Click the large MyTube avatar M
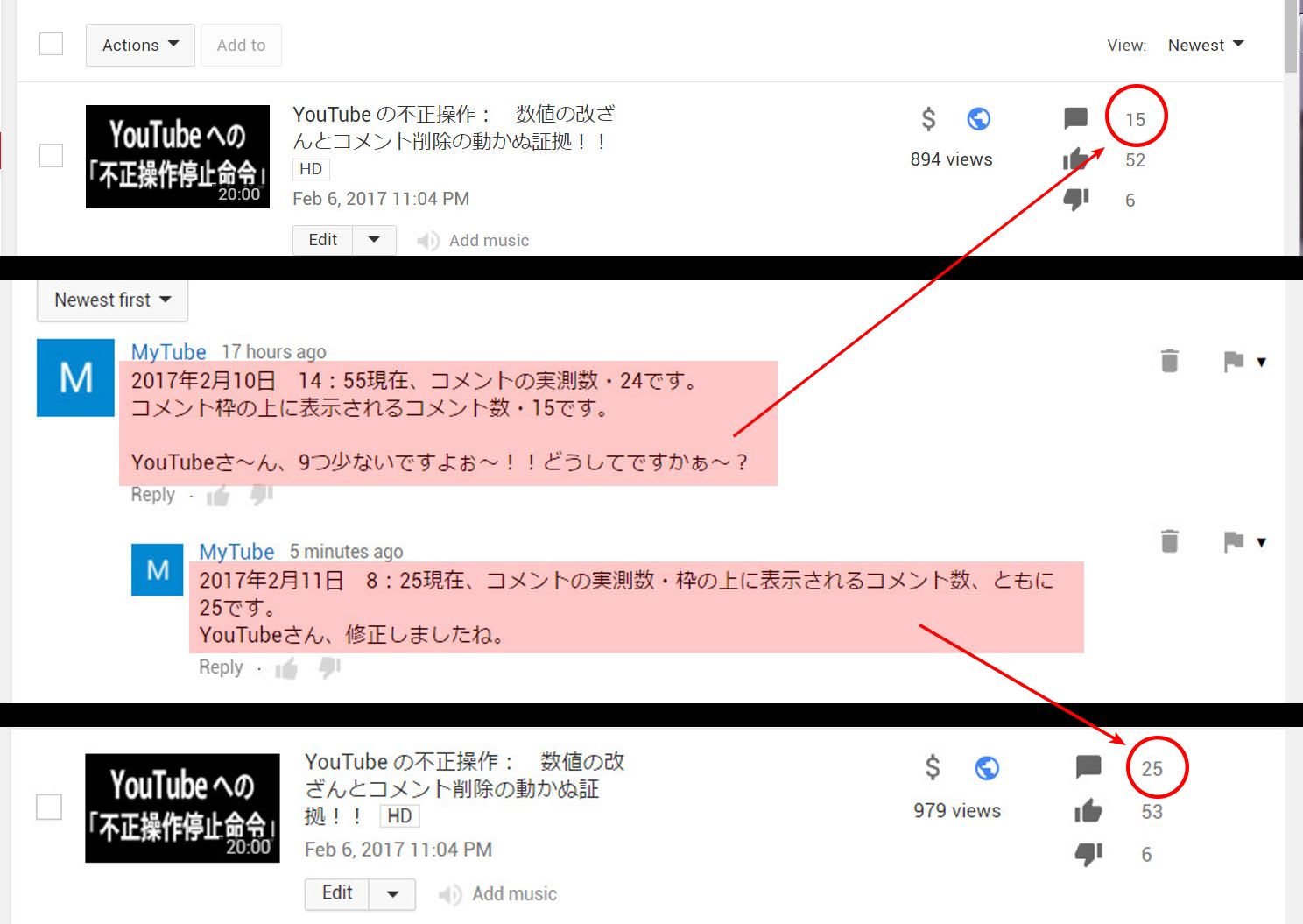1303x924 pixels. point(75,377)
